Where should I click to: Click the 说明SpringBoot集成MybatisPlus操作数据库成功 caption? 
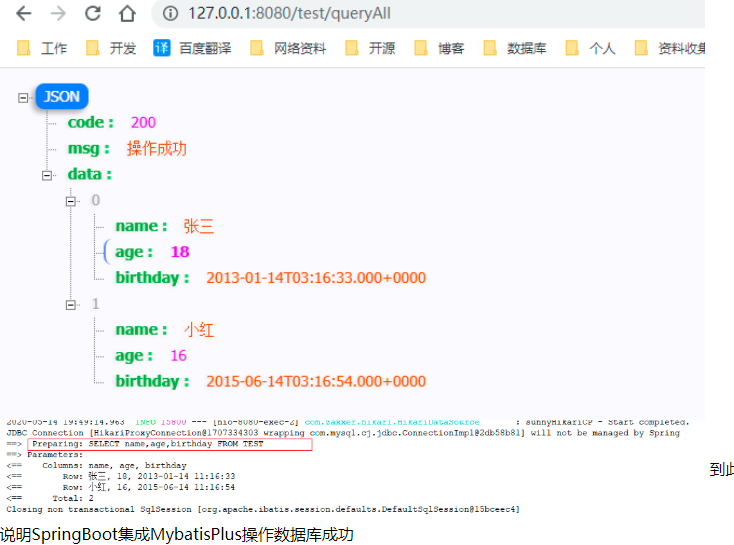[x=177, y=534]
